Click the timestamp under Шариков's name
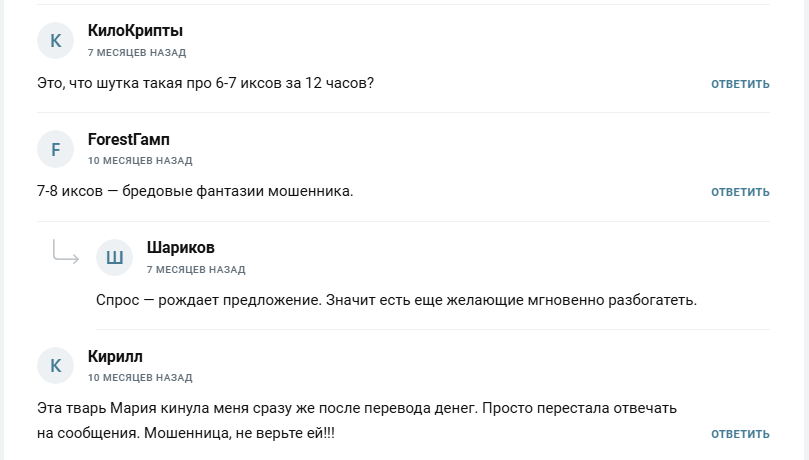The height and width of the screenshot is (460, 809). pos(196,270)
